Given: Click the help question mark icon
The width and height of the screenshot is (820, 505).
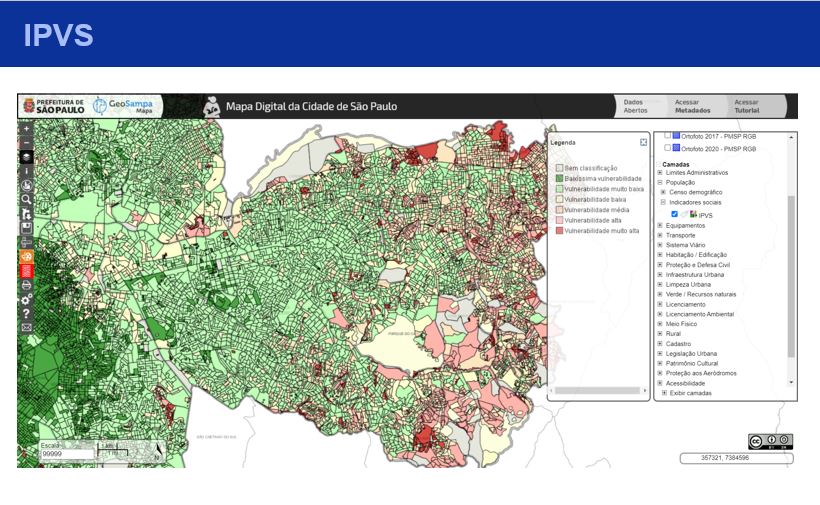Looking at the screenshot, I should tap(27, 313).
